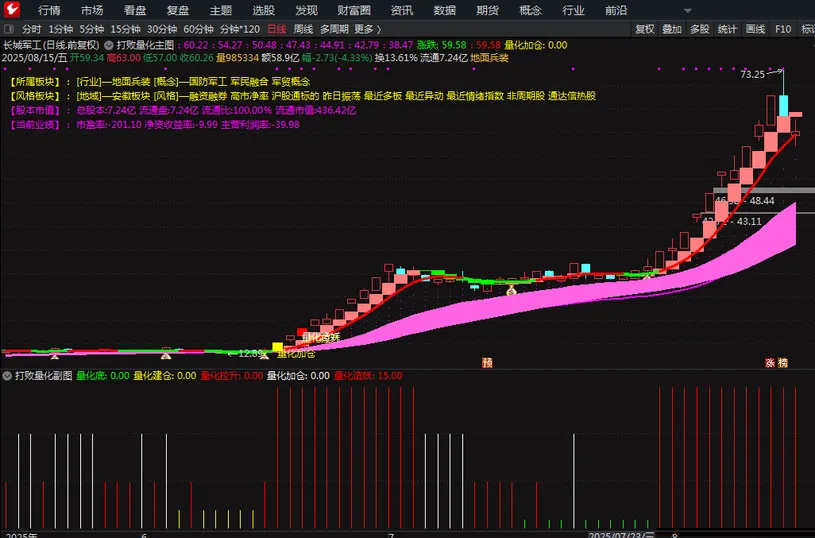Screen dimensions: 815x538
Task: Click the 量化拉升: 0.00 indicator value
Action: point(232,376)
